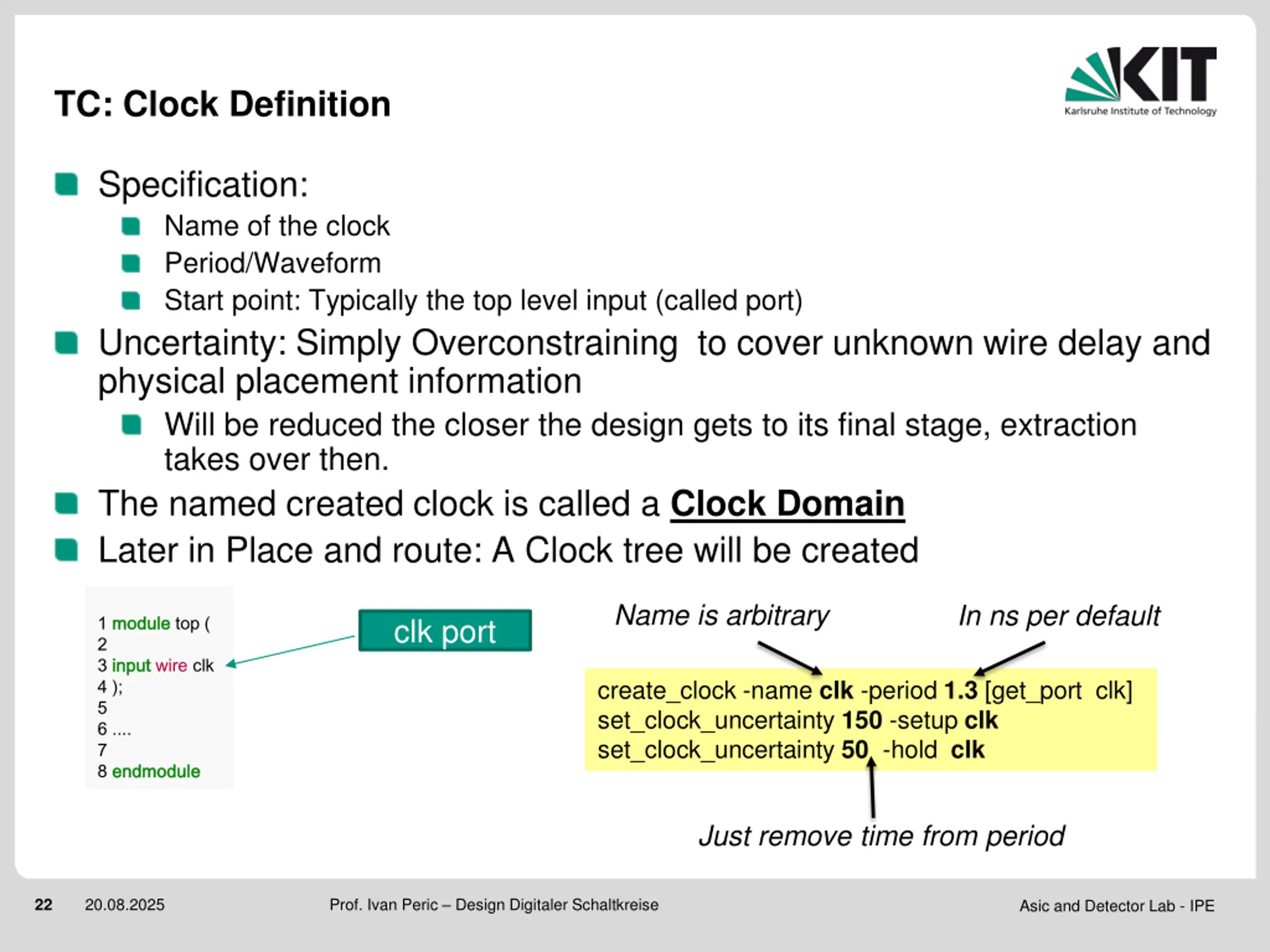Click the 'Uncertainty: Simply Overconstraining' bullet
Image resolution: width=1270 pixels, height=952 pixels.
(654, 362)
